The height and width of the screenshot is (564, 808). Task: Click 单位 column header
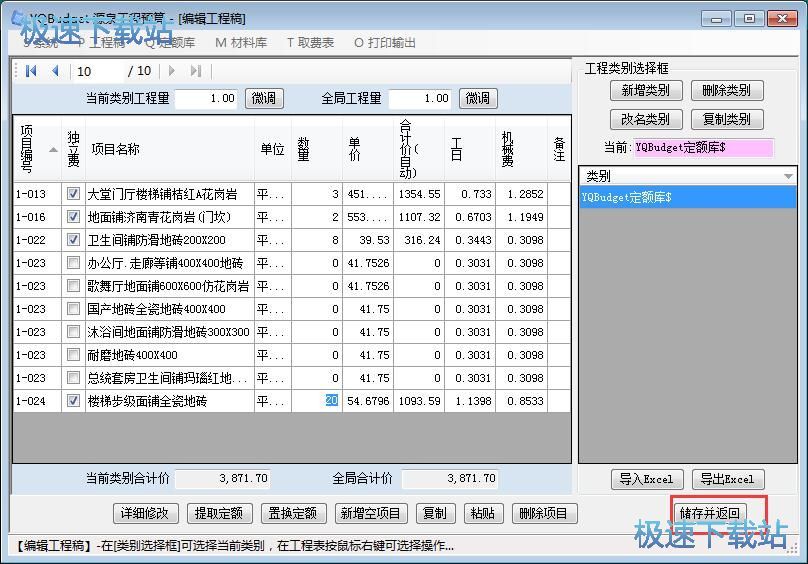[x=273, y=149]
